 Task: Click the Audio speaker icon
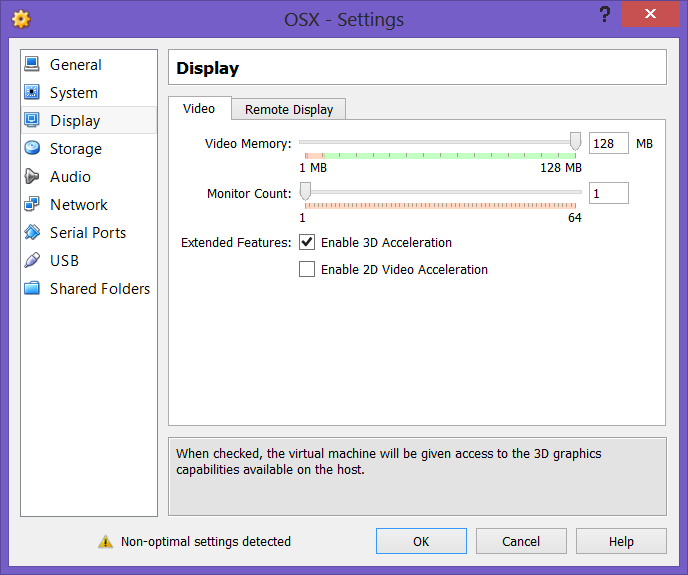coord(32,176)
